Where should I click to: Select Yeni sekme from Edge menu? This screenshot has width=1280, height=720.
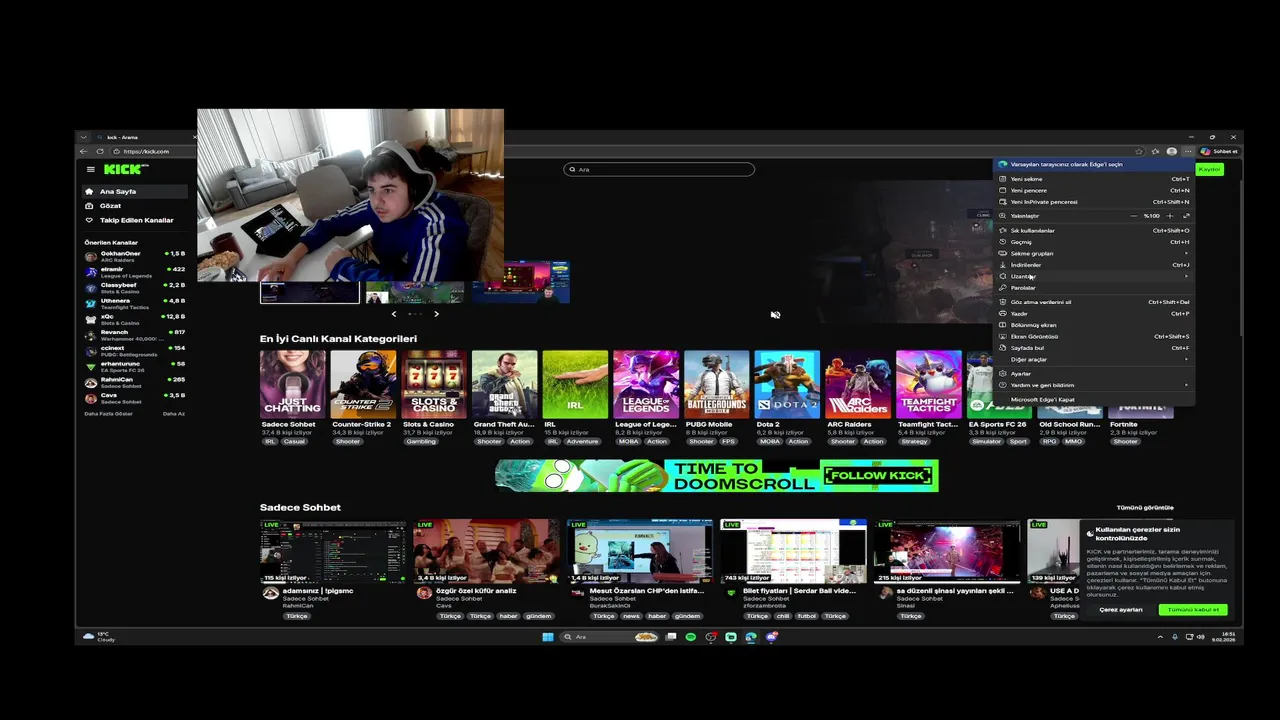click(1094, 179)
